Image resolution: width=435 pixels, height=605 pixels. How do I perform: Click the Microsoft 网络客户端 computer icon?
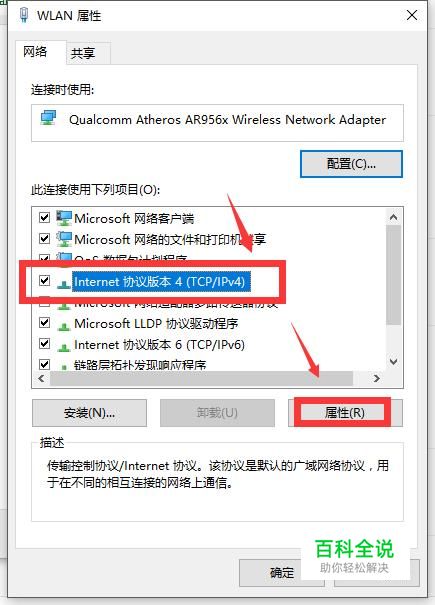64,218
